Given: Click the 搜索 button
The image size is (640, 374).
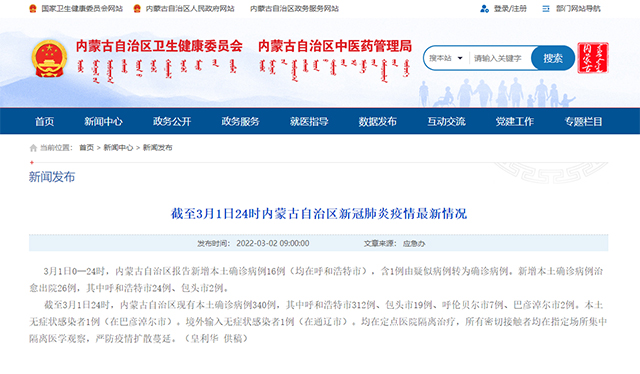Looking at the screenshot, I should coord(553,58).
